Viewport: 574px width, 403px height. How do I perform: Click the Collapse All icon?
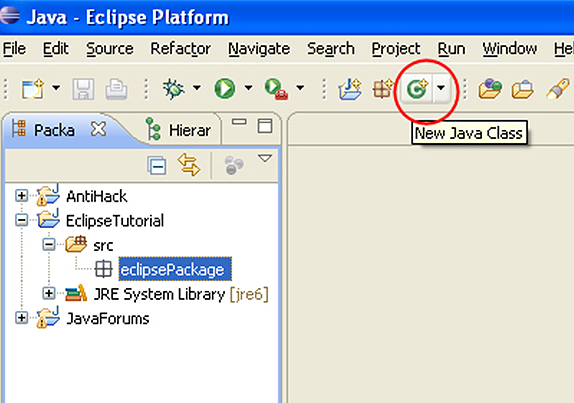pos(157,165)
